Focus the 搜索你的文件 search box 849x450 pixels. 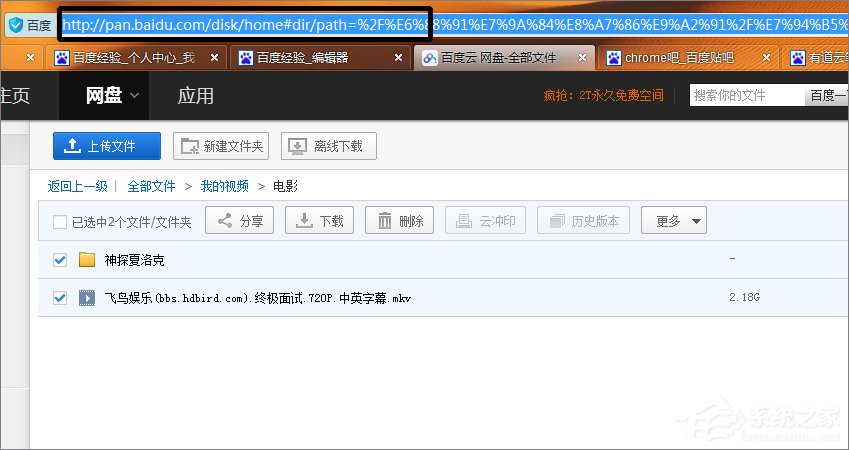pyautogui.click(x=747, y=95)
